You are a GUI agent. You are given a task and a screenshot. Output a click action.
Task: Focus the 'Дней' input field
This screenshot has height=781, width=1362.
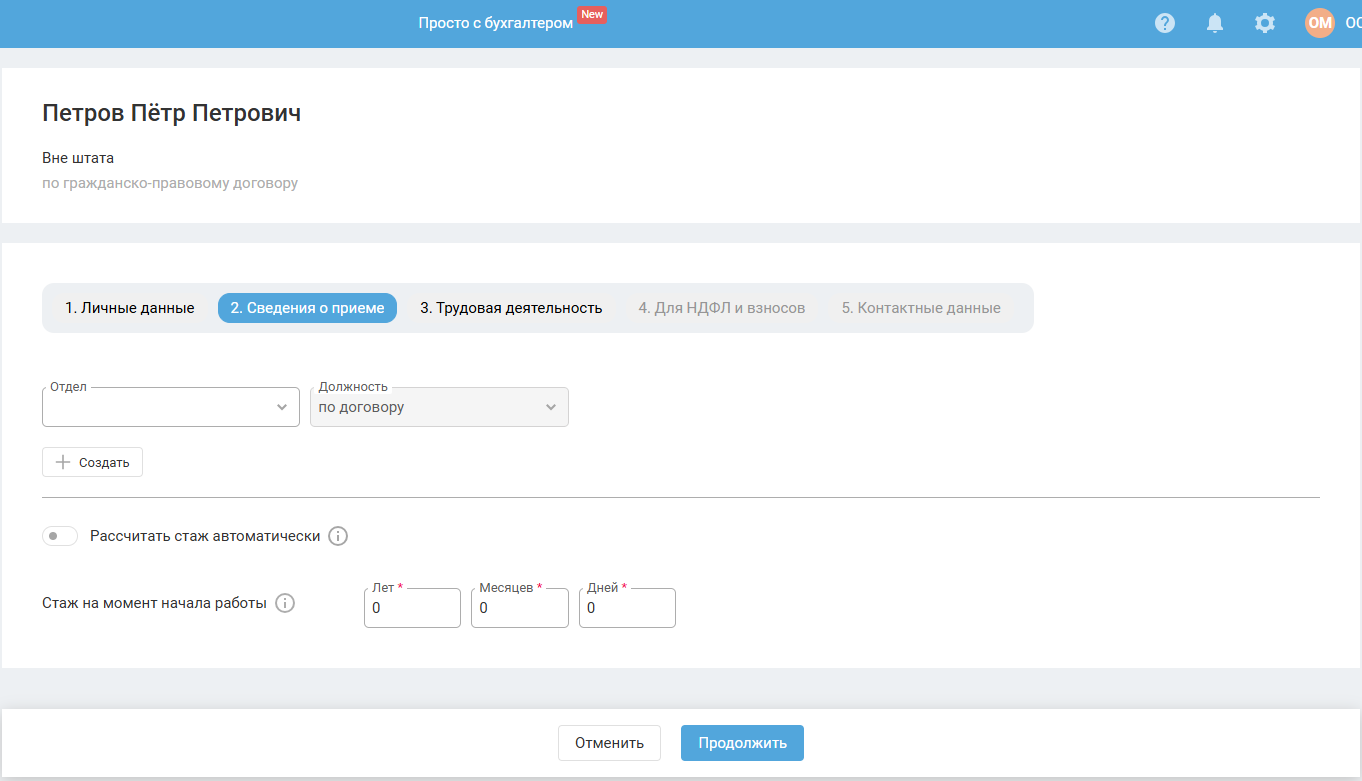click(627, 608)
